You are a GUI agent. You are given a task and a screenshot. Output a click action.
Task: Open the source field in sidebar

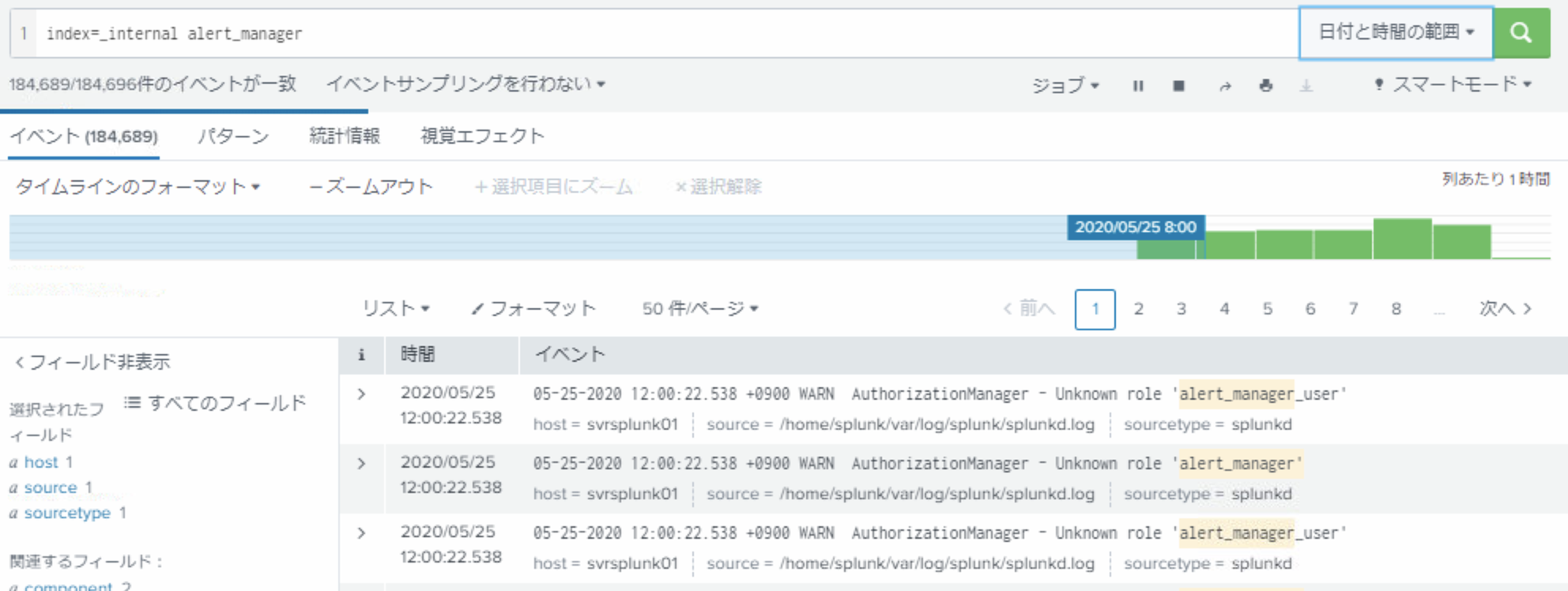pos(51,487)
